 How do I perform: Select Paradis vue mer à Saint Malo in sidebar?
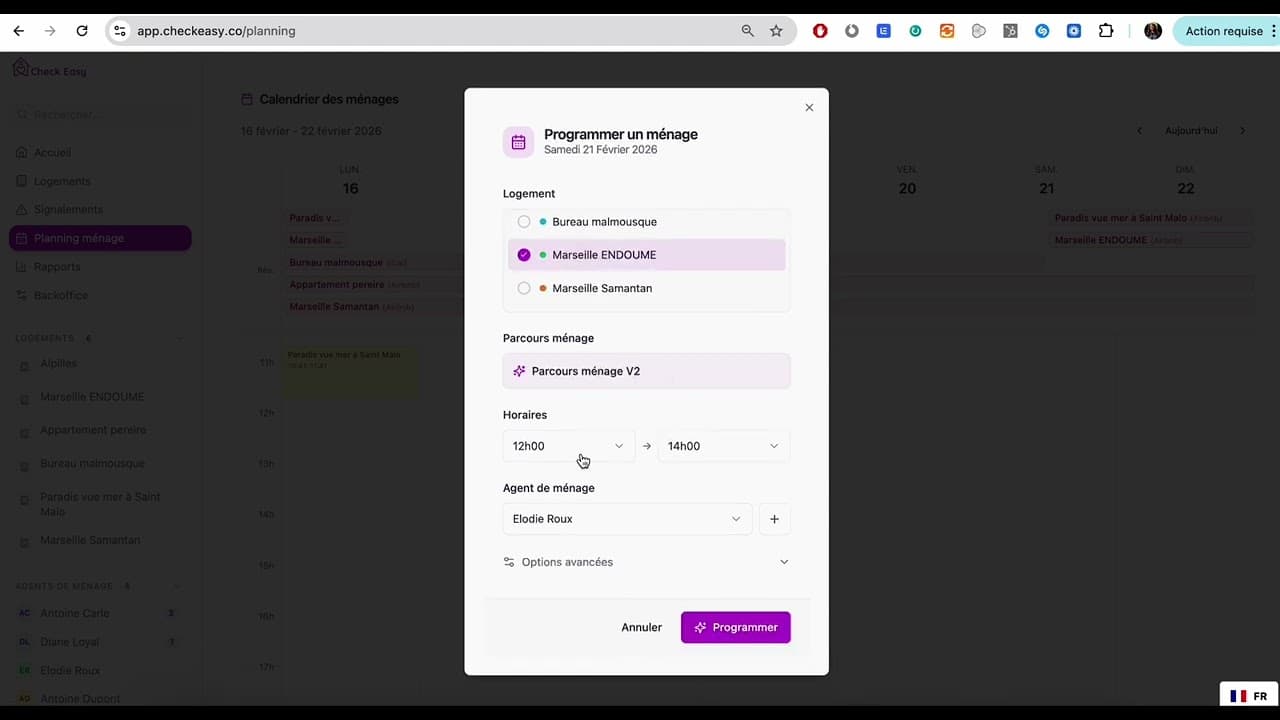click(100, 504)
